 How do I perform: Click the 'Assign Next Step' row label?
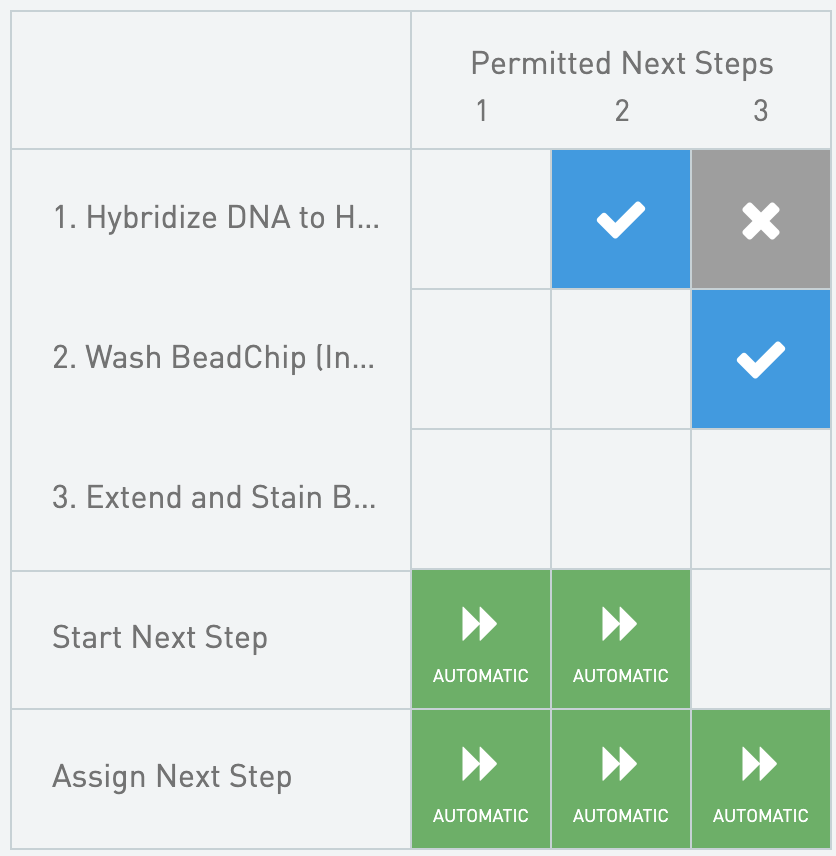(172, 777)
